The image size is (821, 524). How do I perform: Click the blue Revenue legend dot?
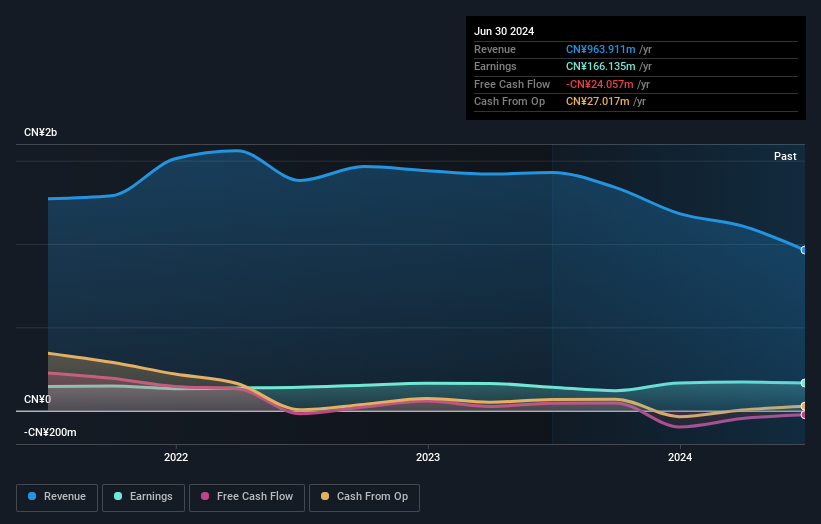(x=32, y=496)
